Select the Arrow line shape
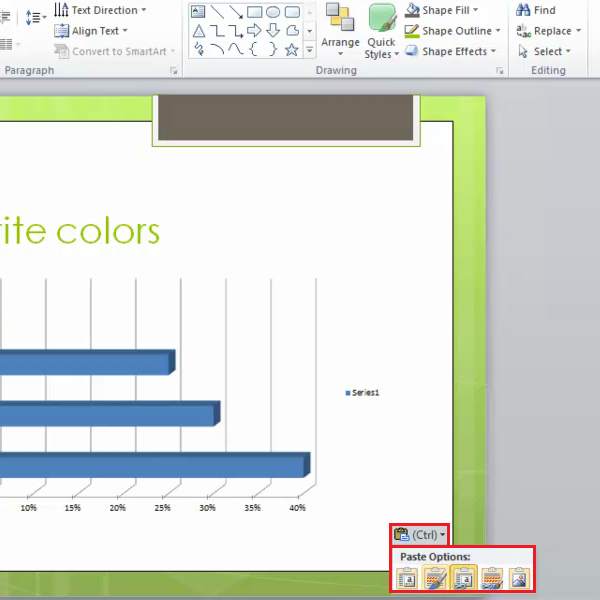This screenshot has height=600, width=600. click(x=236, y=12)
